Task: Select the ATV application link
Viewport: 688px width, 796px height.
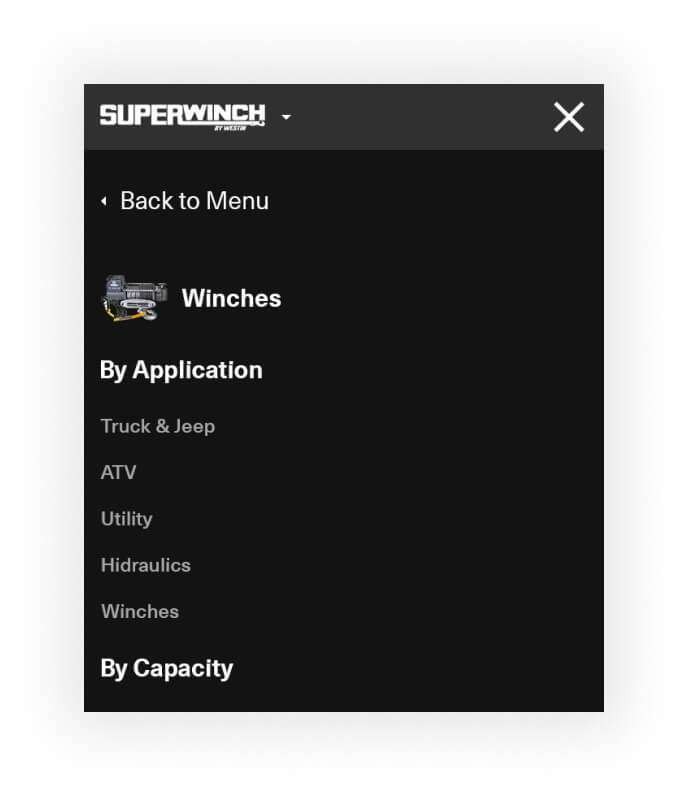Action: point(118,472)
